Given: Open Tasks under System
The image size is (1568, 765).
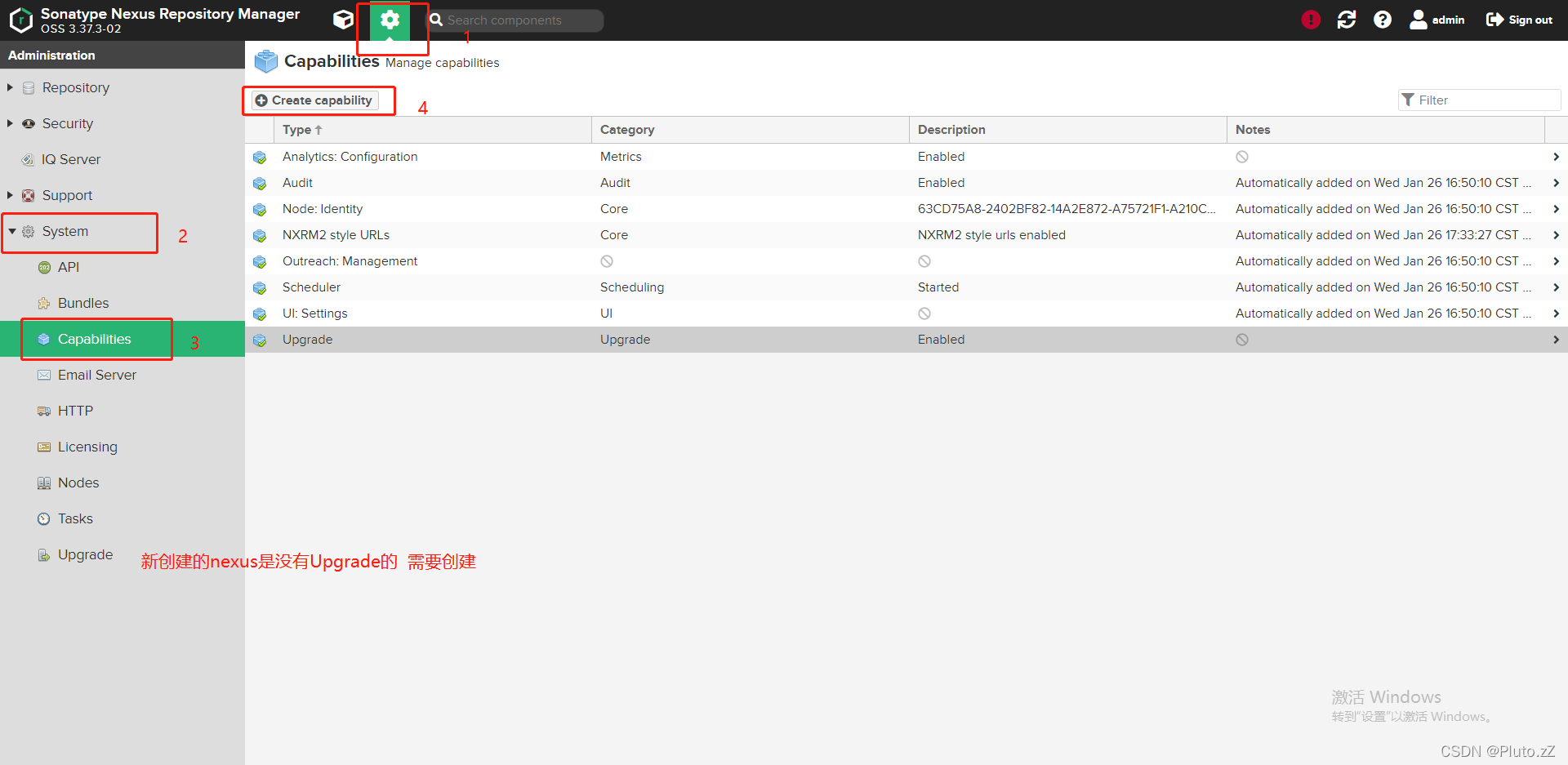Looking at the screenshot, I should [75, 518].
